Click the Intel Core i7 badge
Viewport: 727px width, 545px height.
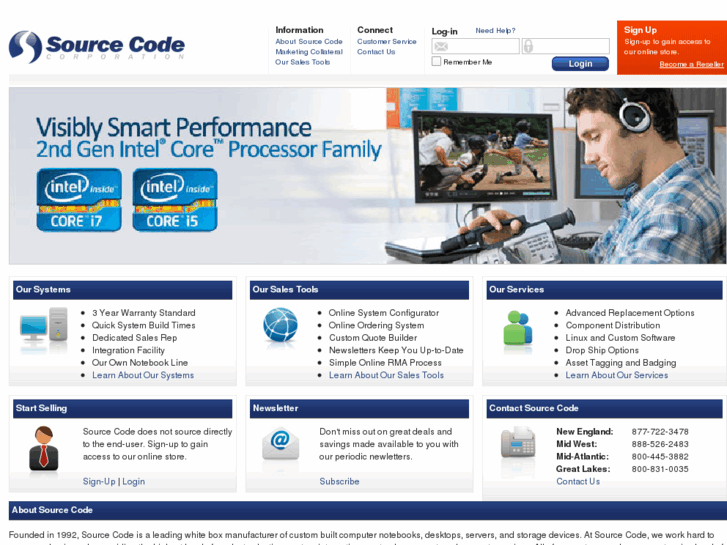tap(79, 200)
